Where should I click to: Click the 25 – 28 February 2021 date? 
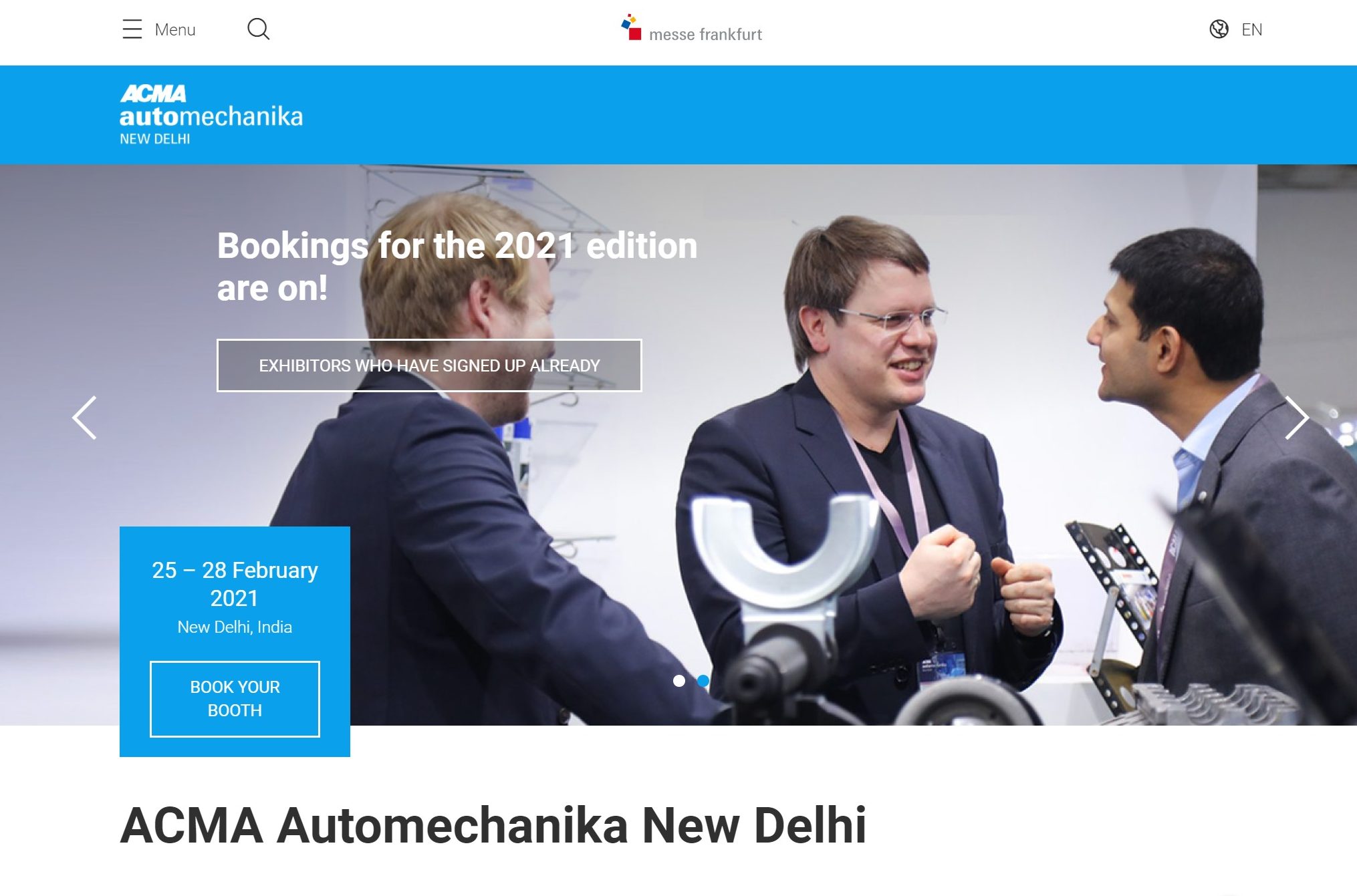click(x=235, y=584)
